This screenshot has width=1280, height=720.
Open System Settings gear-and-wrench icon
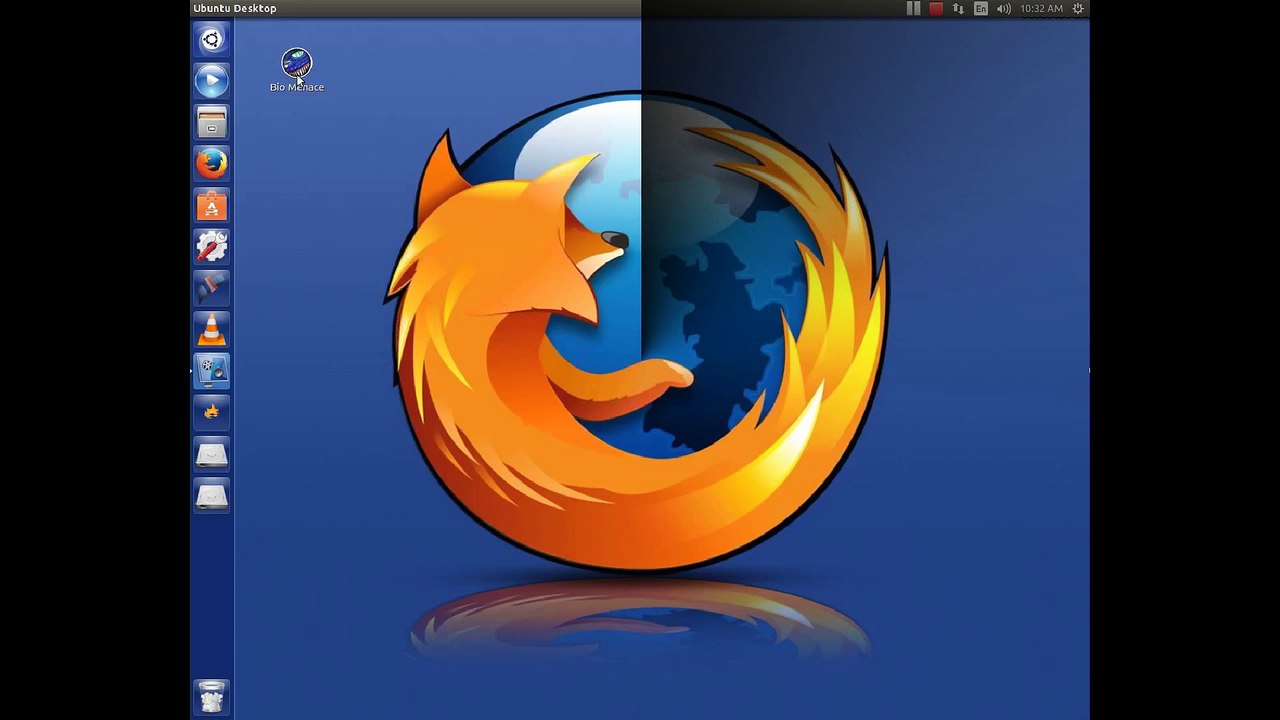211,247
